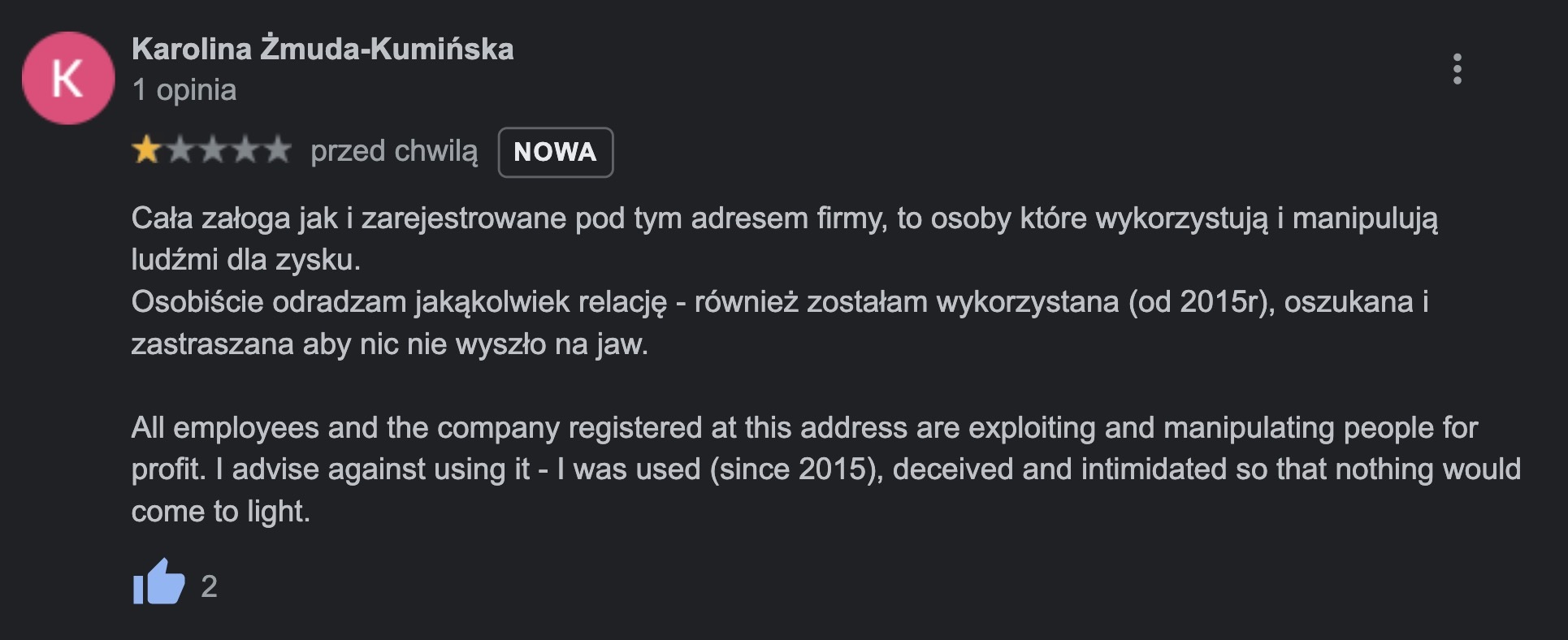Viewport: 1568px width, 640px height.
Task: Click the "NOWA" badge
Action: pos(555,152)
